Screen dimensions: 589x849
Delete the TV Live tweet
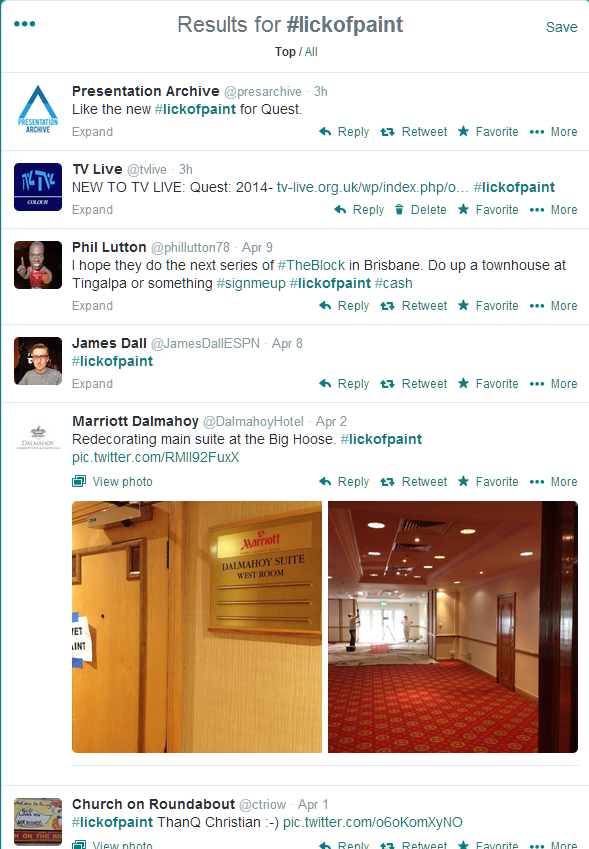[x=420, y=210]
